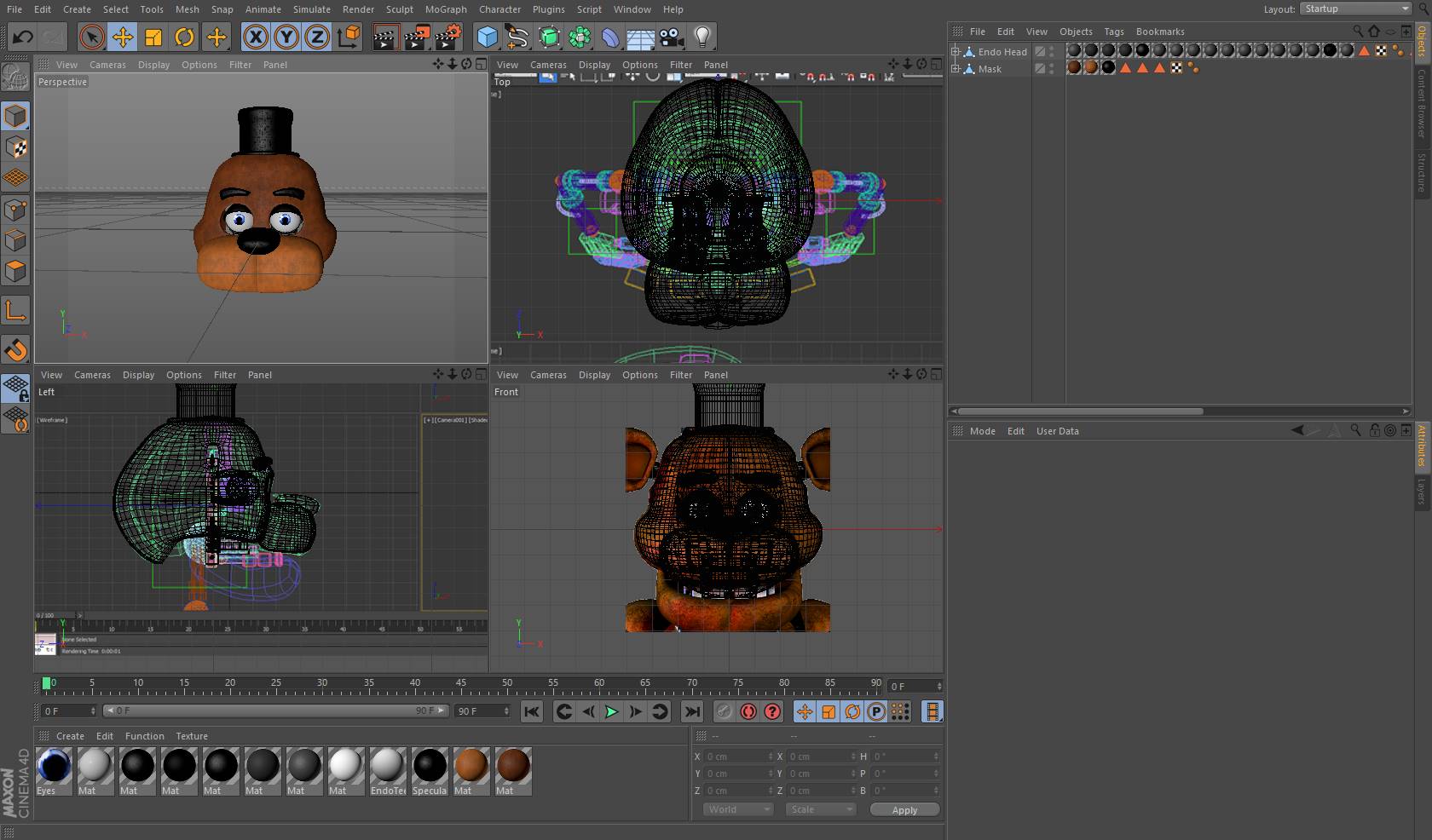Add a Cube primitive object
This screenshot has width=1432, height=840.
coord(487,37)
